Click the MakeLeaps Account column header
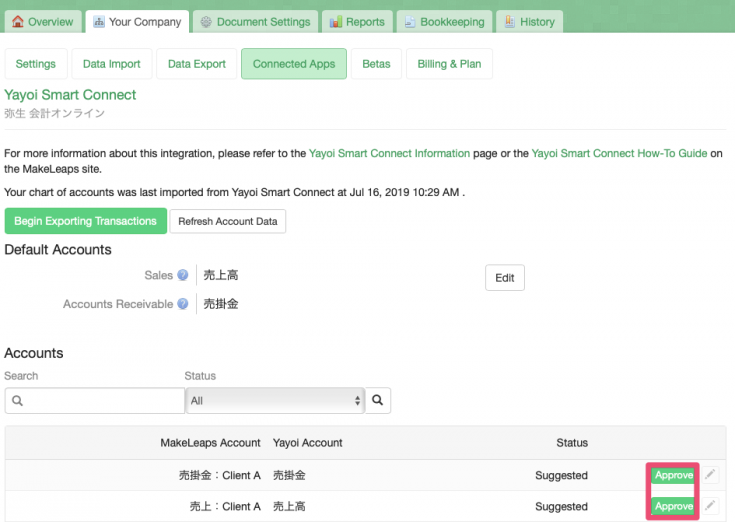Viewport: 735px width, 522px height. (210, 443)
